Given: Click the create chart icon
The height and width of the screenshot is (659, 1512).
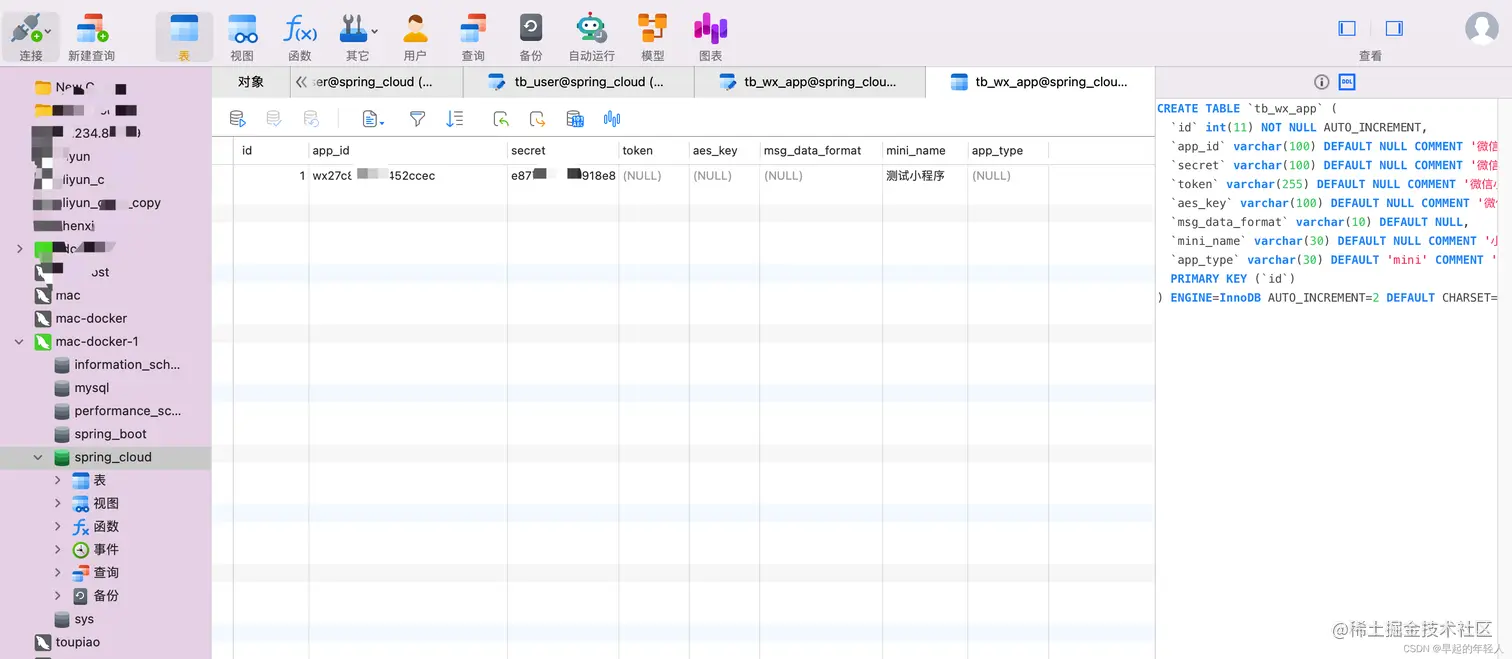Looking at the screenshot, I should (x=612, y=119).
